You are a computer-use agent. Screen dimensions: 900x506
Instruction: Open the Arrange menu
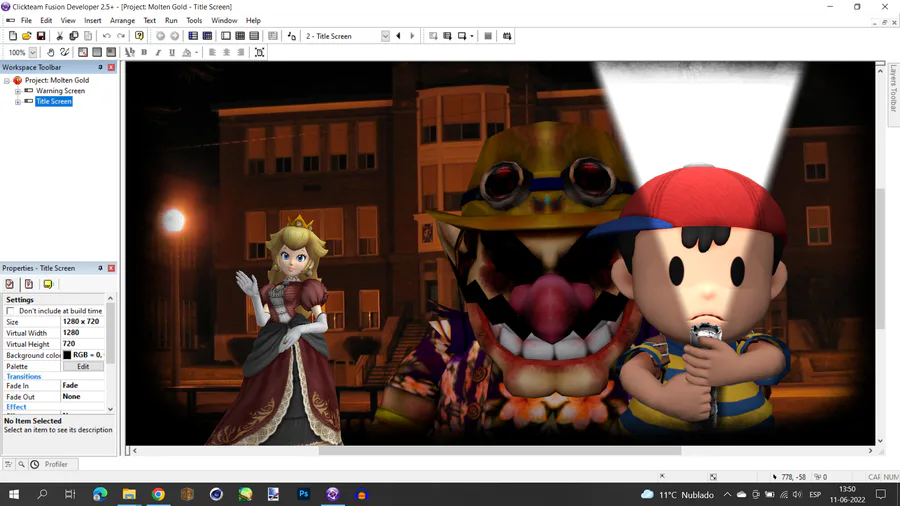[x=122, y=20]
